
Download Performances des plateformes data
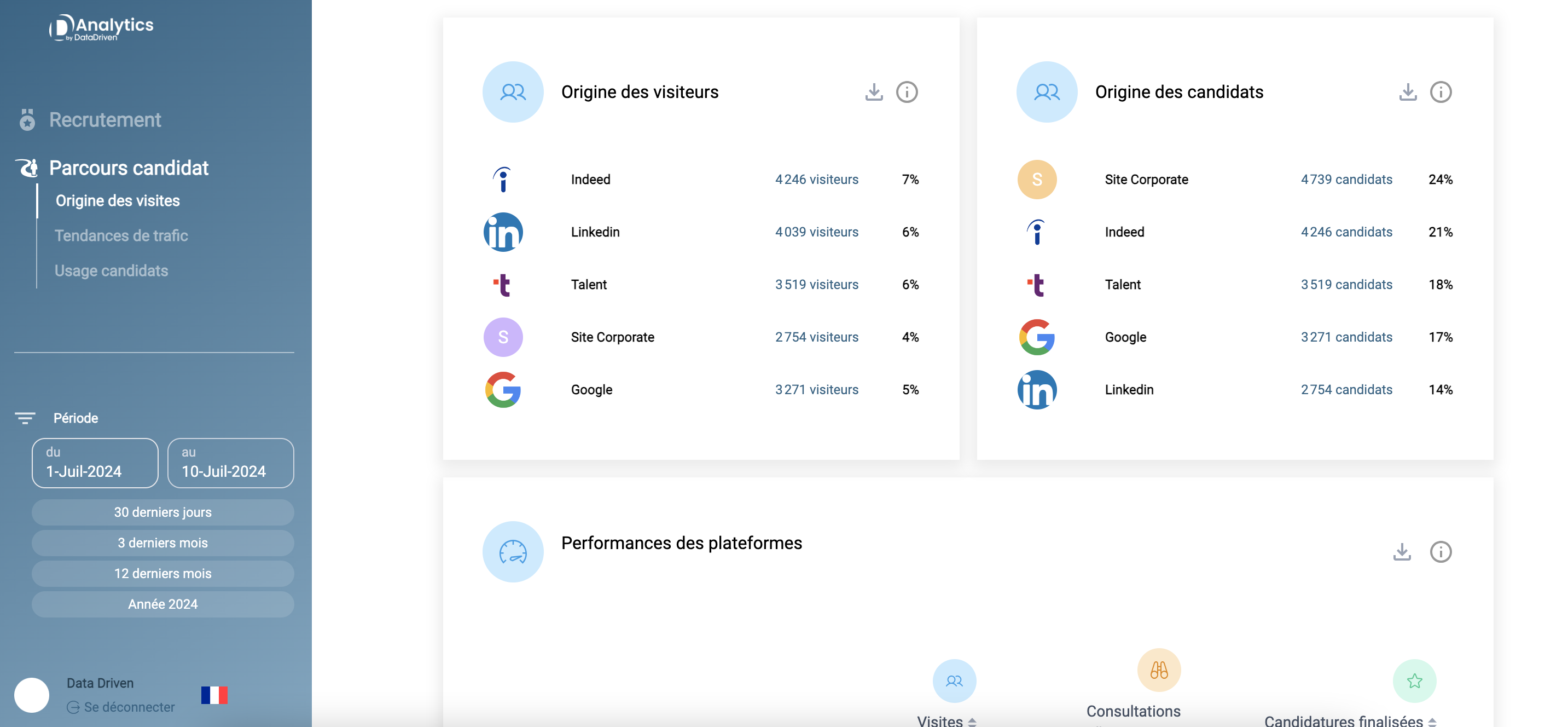(x=1402, y=552)
